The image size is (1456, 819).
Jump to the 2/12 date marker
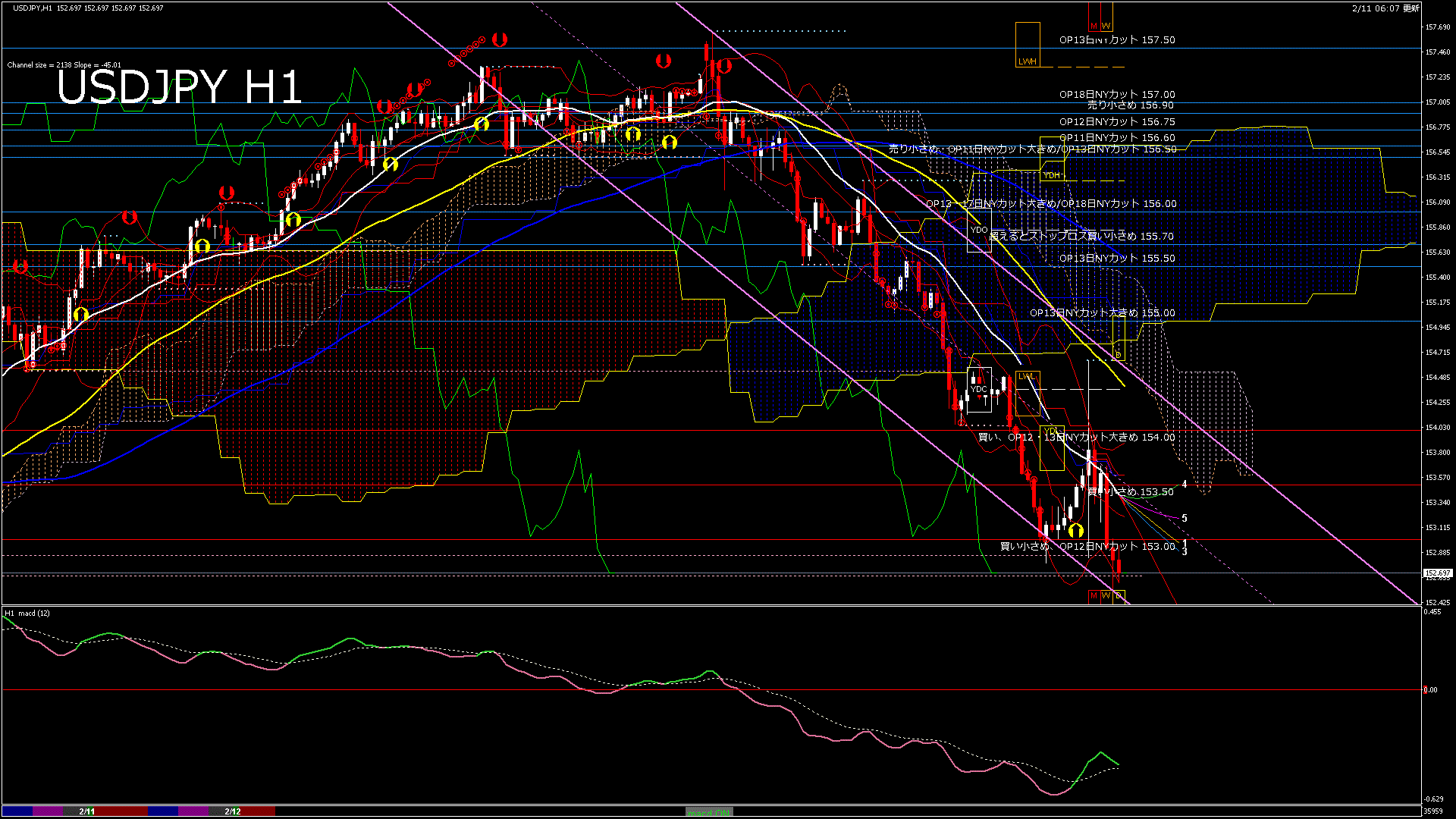click(232, 811)
